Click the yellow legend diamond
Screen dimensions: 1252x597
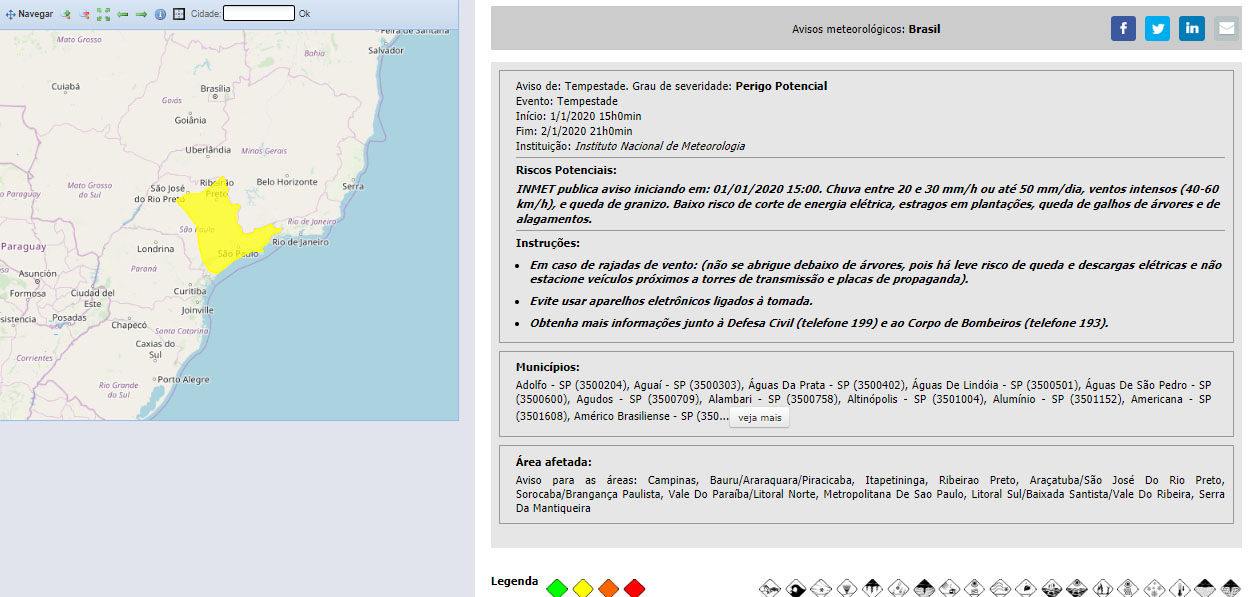click(583, 588)
